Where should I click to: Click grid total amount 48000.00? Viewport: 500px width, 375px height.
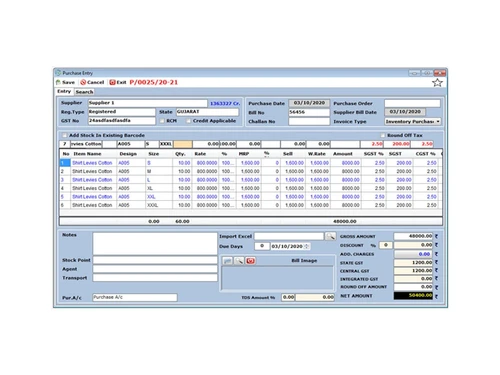point(345,221)
